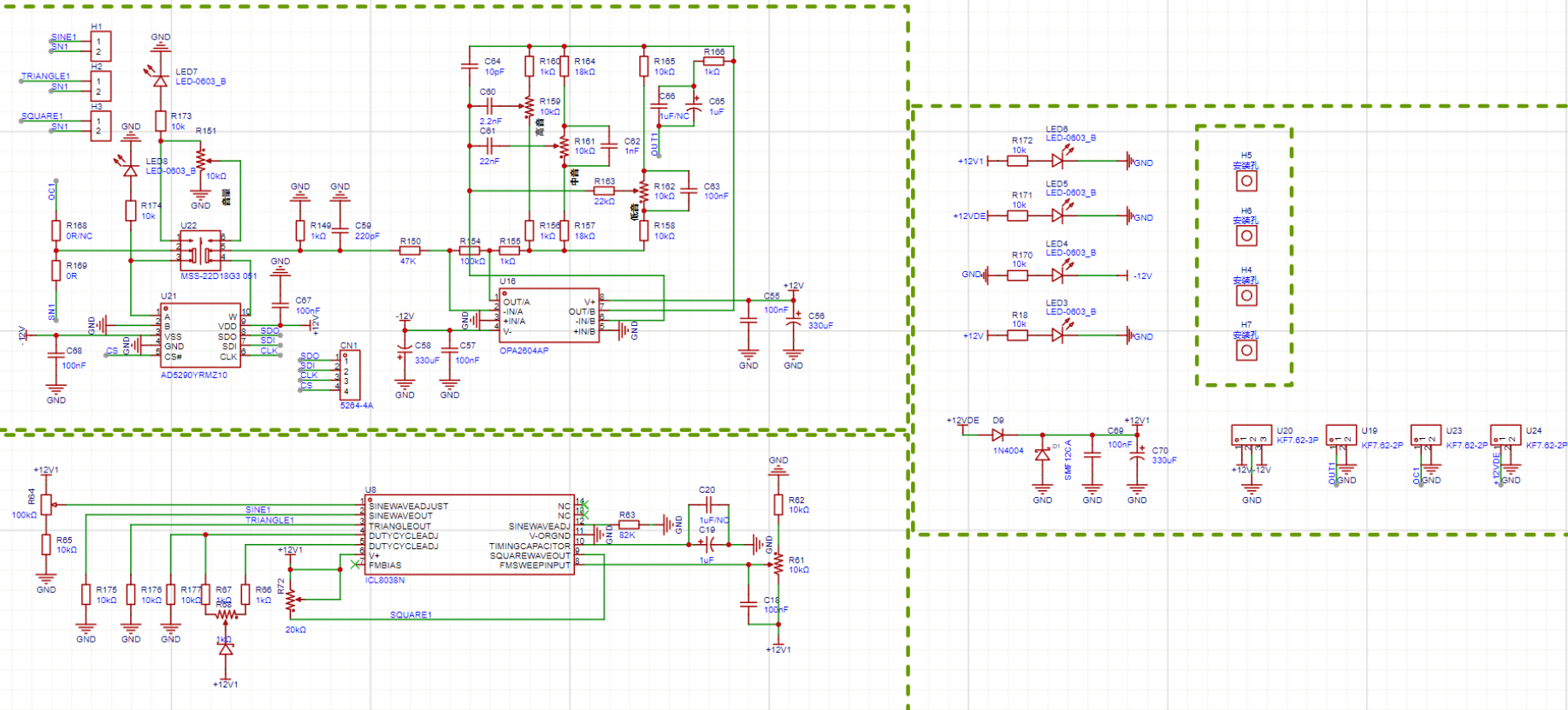The width and height of the screenshot is (1568, 710).
Task: Select the OPA2604AP op-amp U16 symbol
Action: click(x=548, y=316)
